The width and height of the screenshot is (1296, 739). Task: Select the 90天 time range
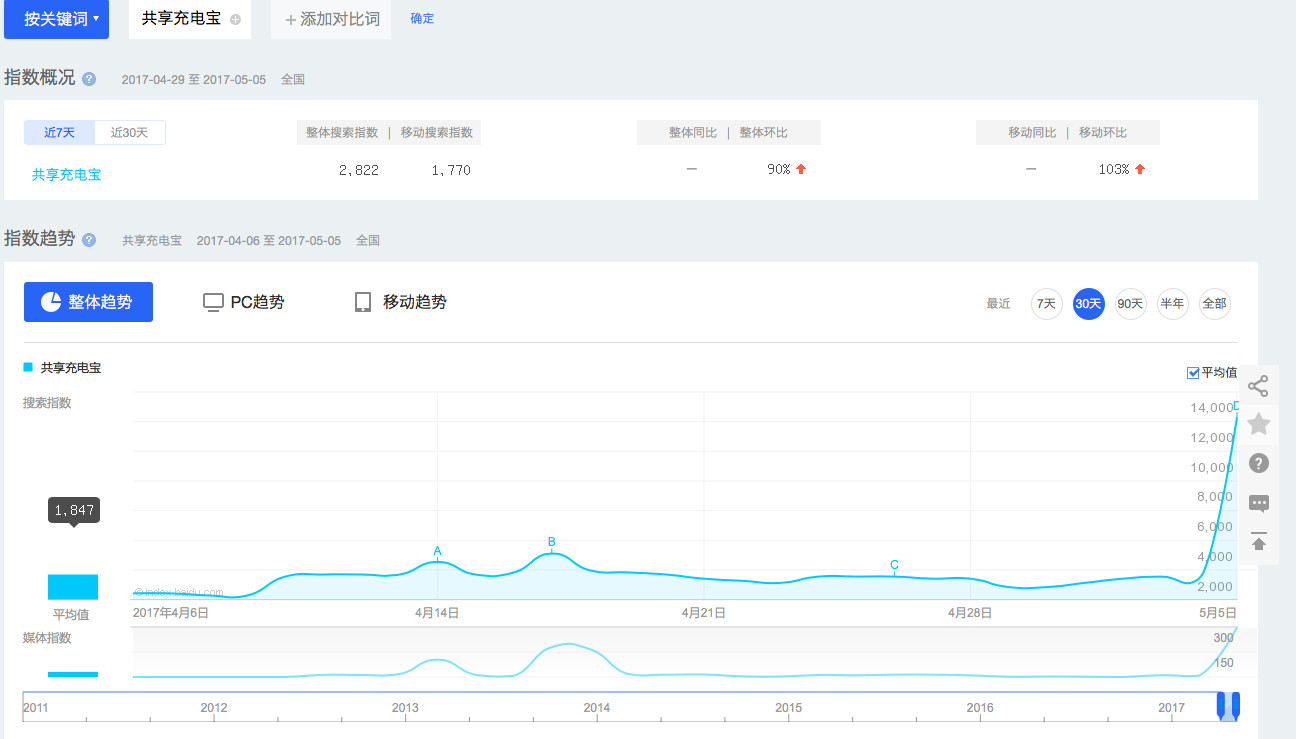point(1130,304)
